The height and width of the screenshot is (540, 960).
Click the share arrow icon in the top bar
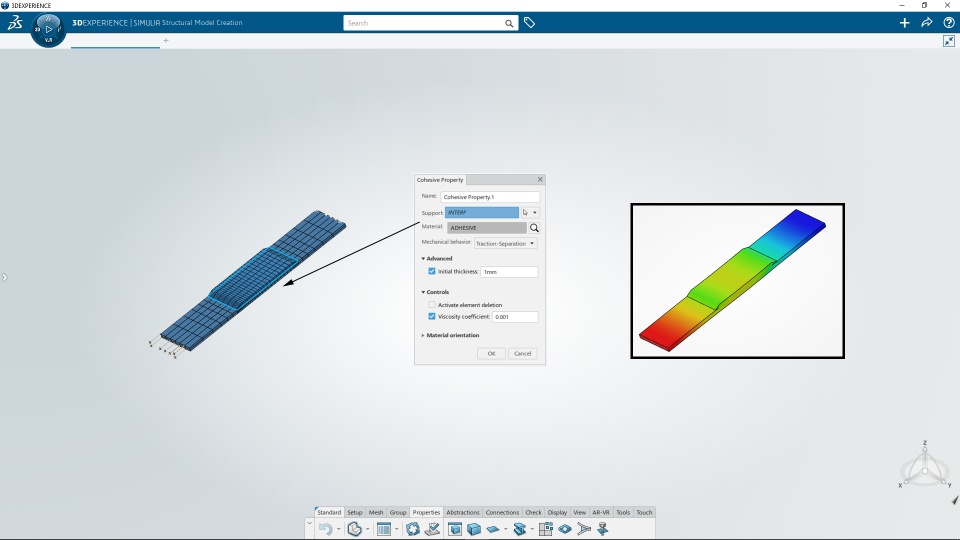(926, 23)
